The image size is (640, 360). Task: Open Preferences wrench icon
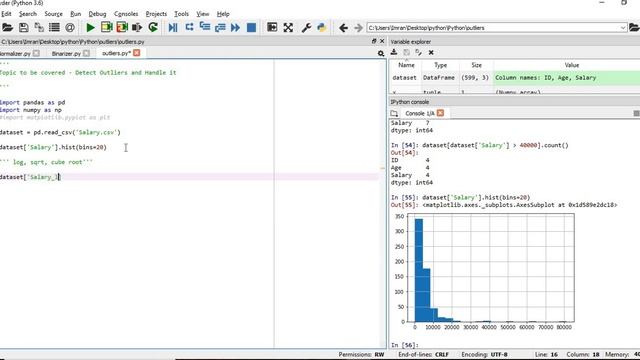(306, 28)
